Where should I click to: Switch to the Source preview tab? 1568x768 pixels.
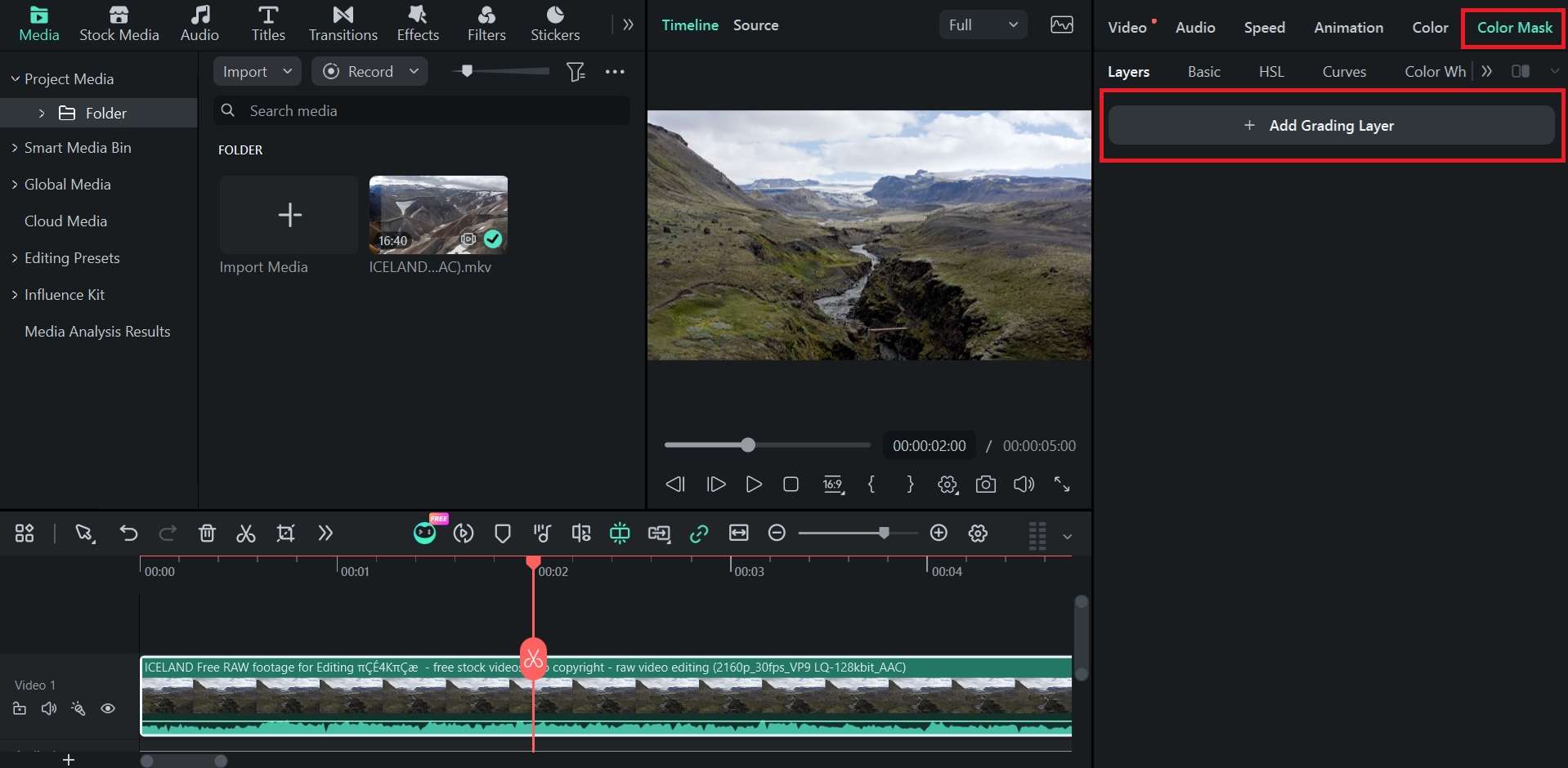755,25
